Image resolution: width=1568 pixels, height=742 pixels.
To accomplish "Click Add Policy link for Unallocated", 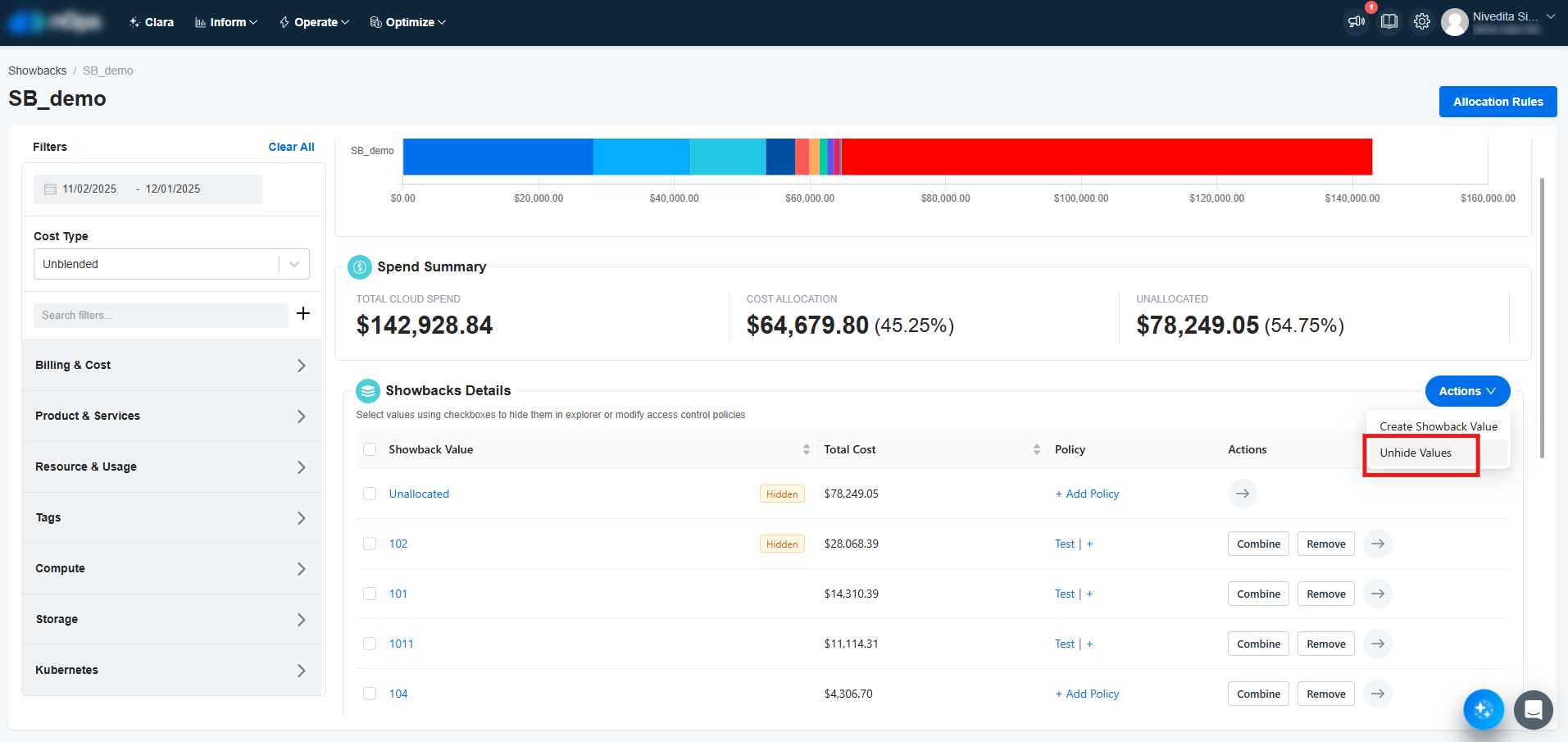I will (x=1087, y=494).
